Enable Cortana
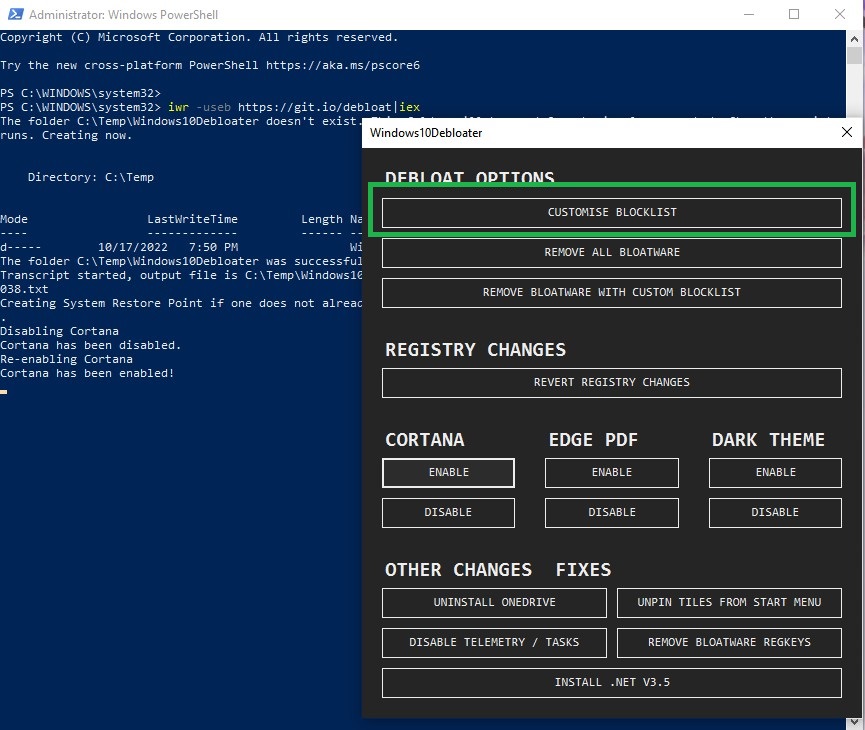865x730 pixels. coord(448,472)
